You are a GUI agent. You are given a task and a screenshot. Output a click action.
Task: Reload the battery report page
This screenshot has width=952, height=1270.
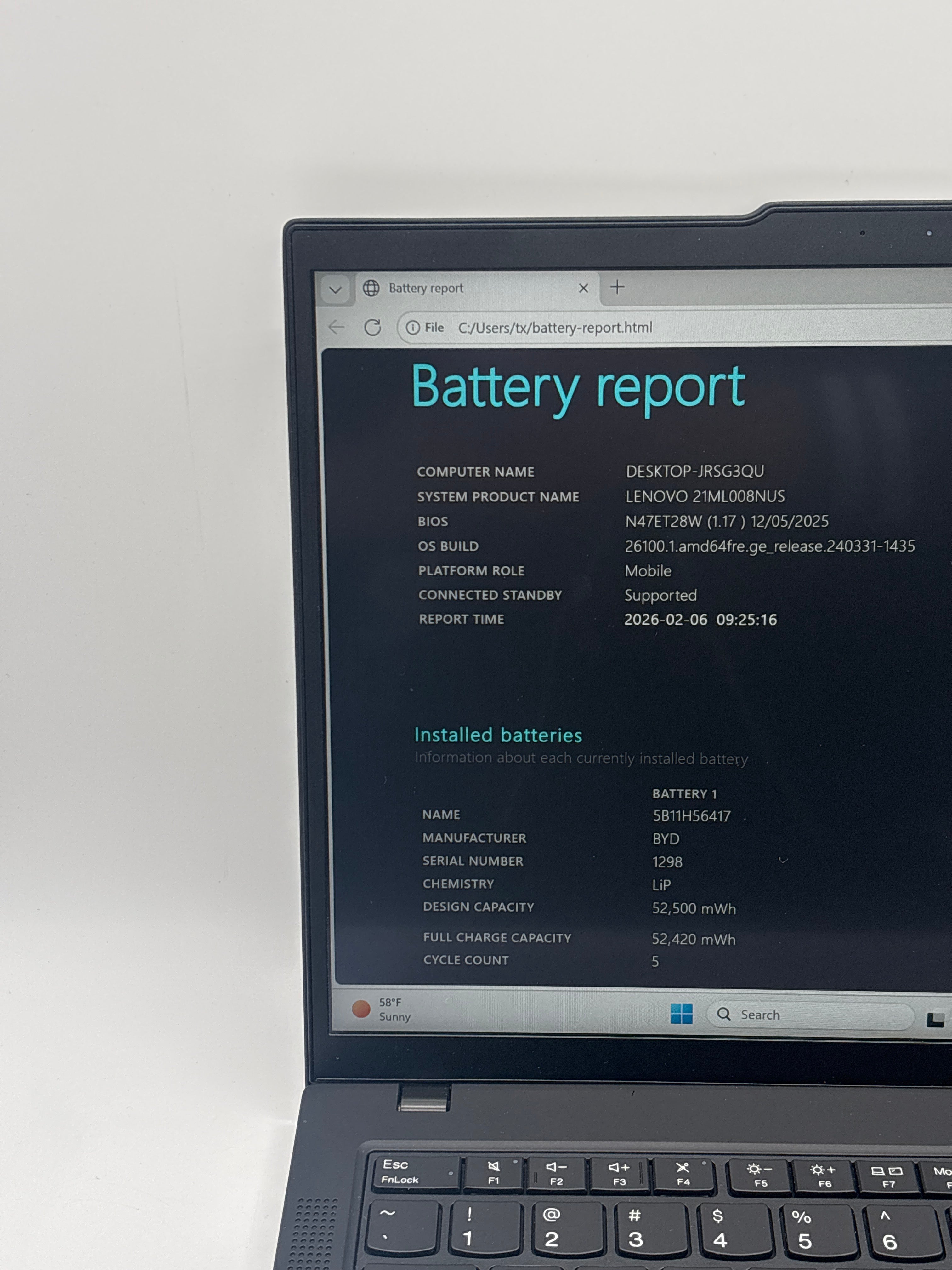point(373,327)
